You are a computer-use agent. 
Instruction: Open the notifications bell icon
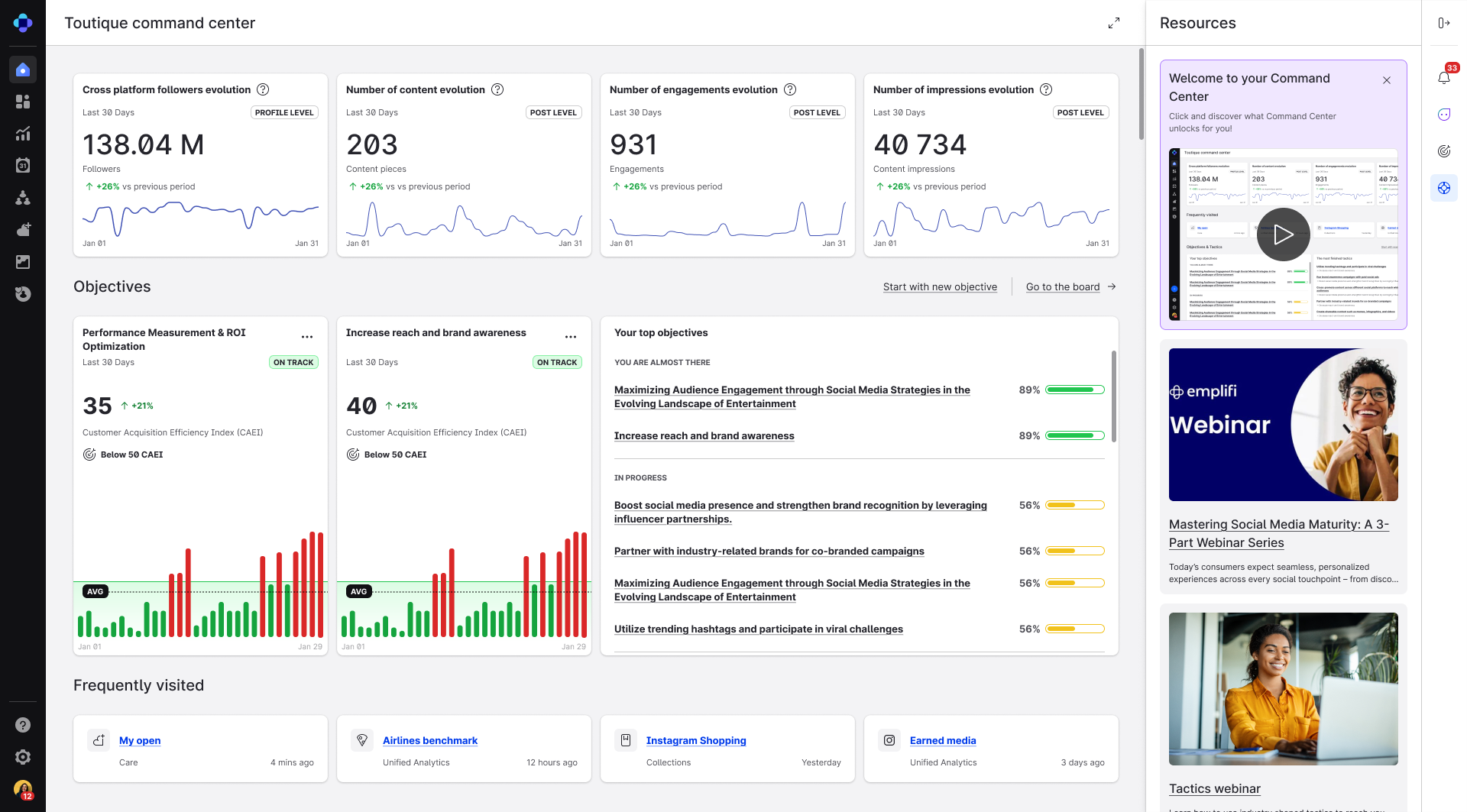(1443, 77)
